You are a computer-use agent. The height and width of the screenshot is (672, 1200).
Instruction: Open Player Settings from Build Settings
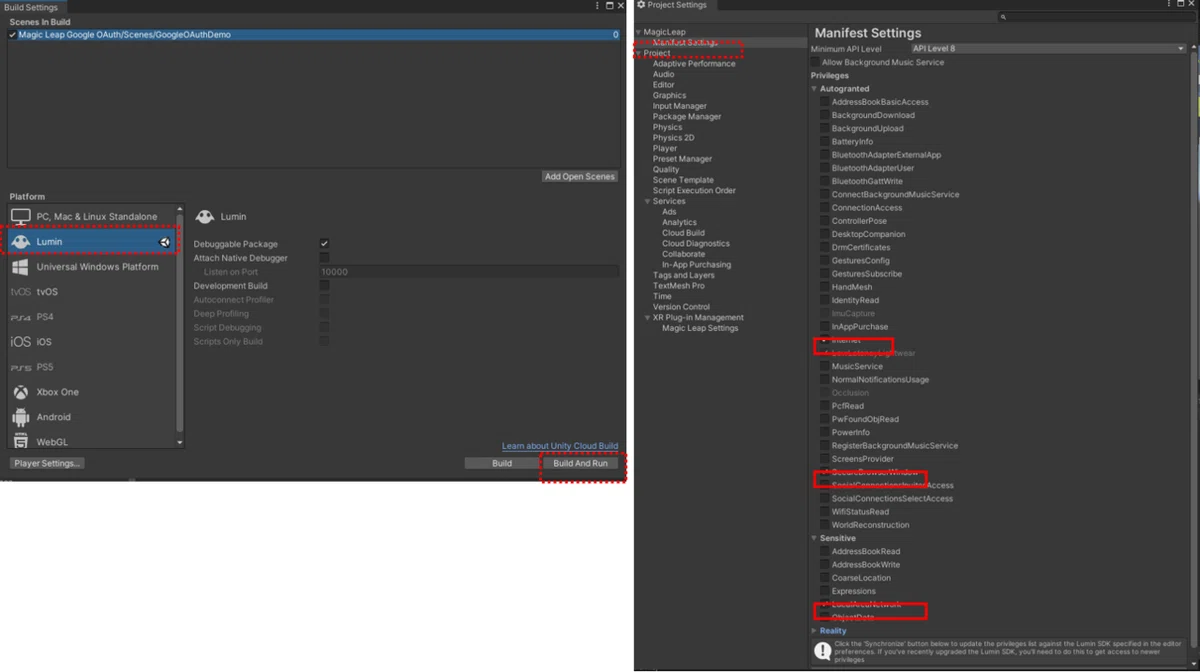[x=47, y=463]
